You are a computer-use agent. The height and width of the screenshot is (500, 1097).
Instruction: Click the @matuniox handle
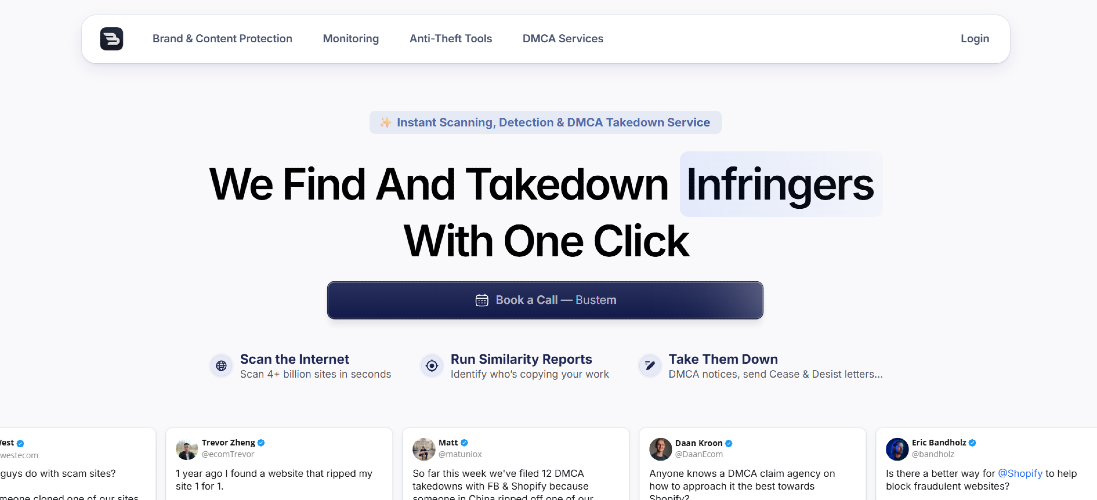(x=460, y=455)
